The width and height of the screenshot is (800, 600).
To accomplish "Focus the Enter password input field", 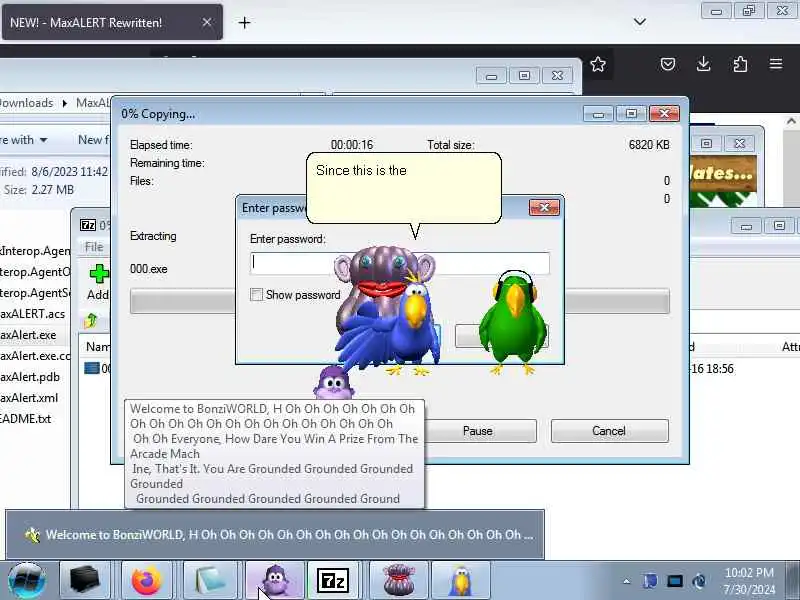I will coord(400,263).
